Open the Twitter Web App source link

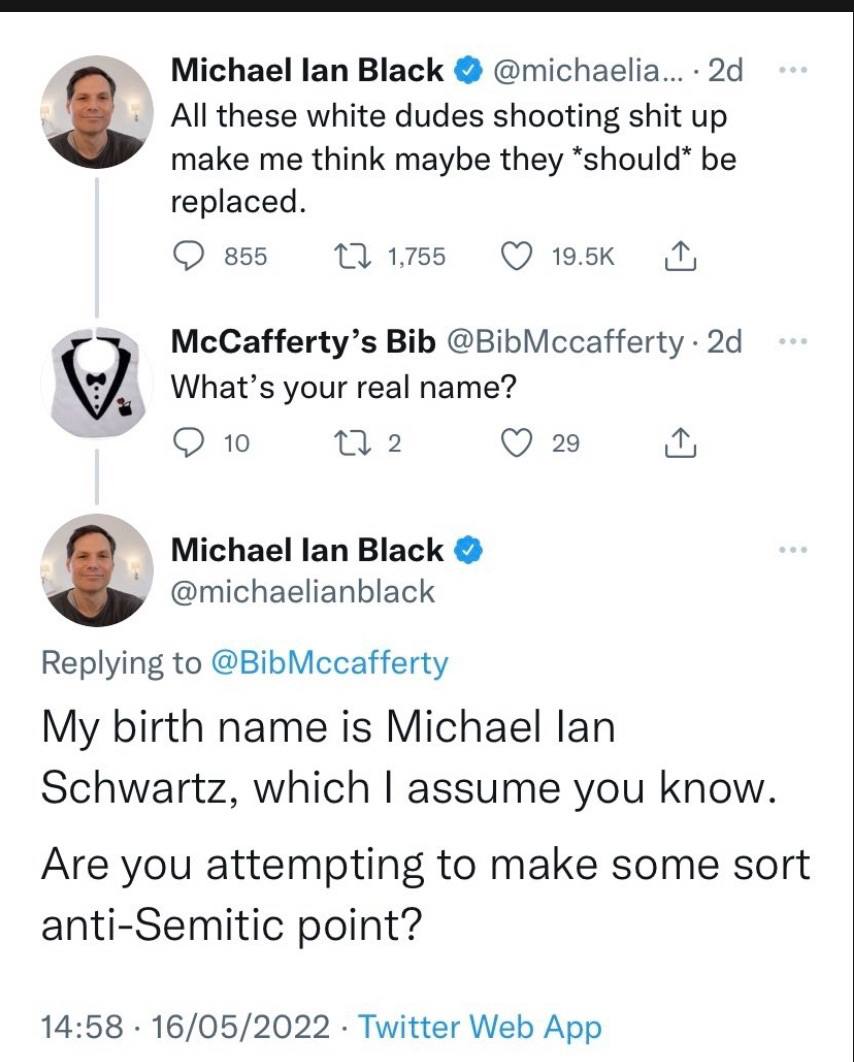(480, 1026)
